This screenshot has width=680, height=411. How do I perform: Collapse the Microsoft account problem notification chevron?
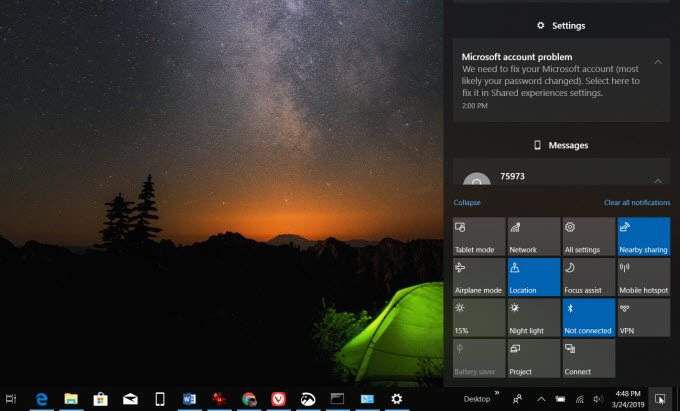coord(658,62)
